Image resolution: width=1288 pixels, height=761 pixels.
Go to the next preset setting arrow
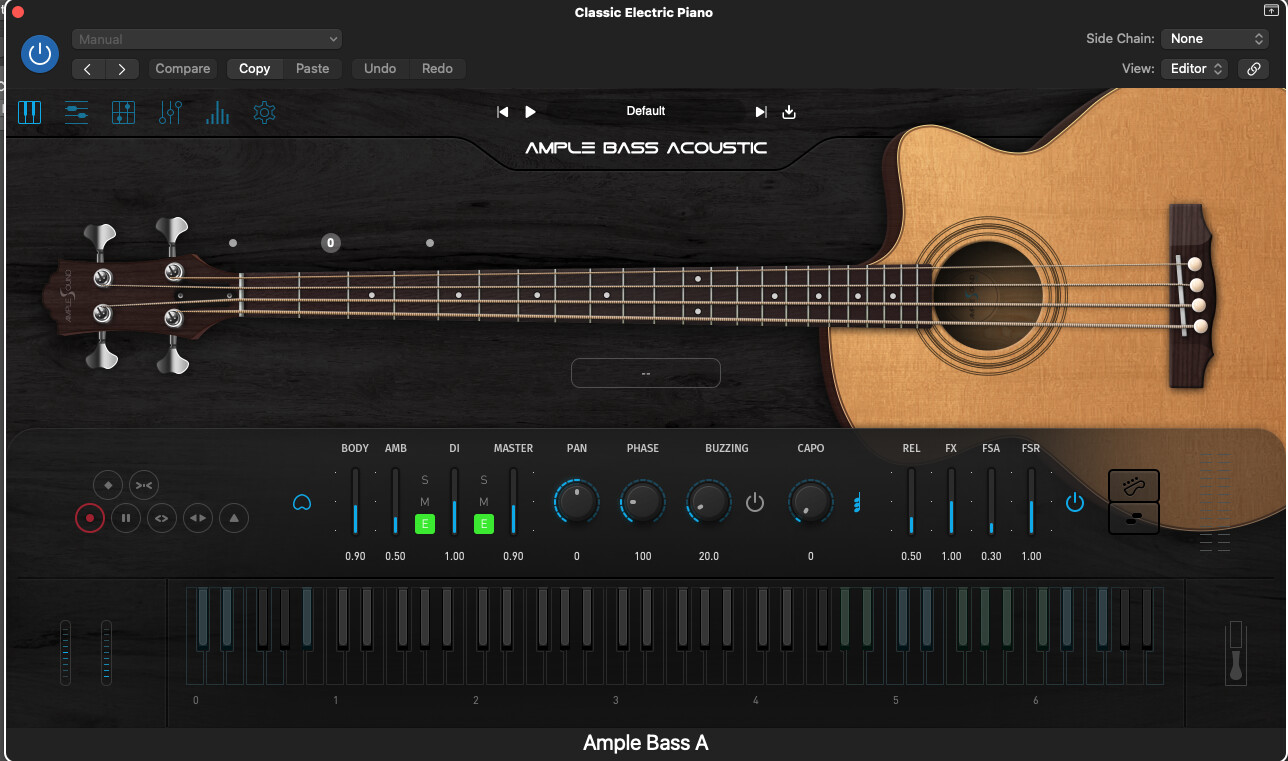tap(122, 69)
